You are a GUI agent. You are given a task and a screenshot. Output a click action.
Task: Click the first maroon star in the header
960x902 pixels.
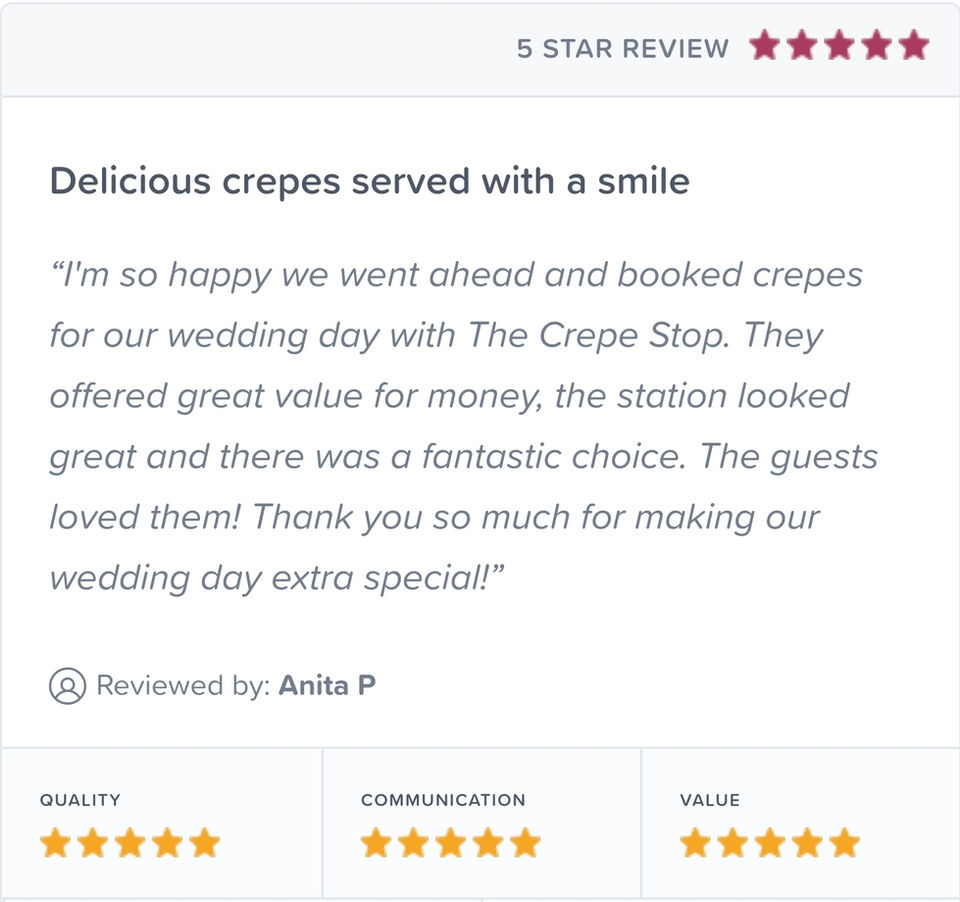765,46
